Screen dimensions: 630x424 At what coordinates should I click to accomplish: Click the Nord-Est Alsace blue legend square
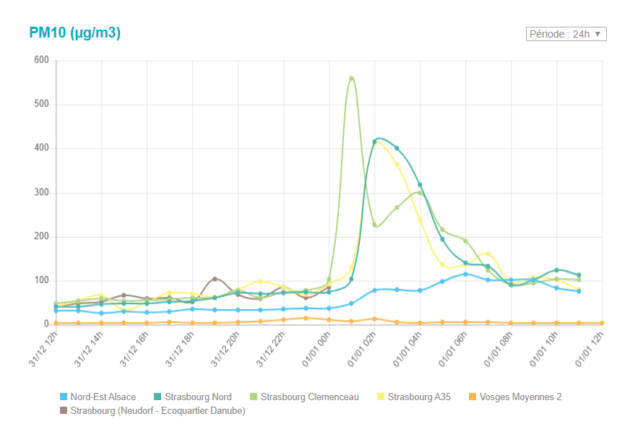tap(64, 397)
